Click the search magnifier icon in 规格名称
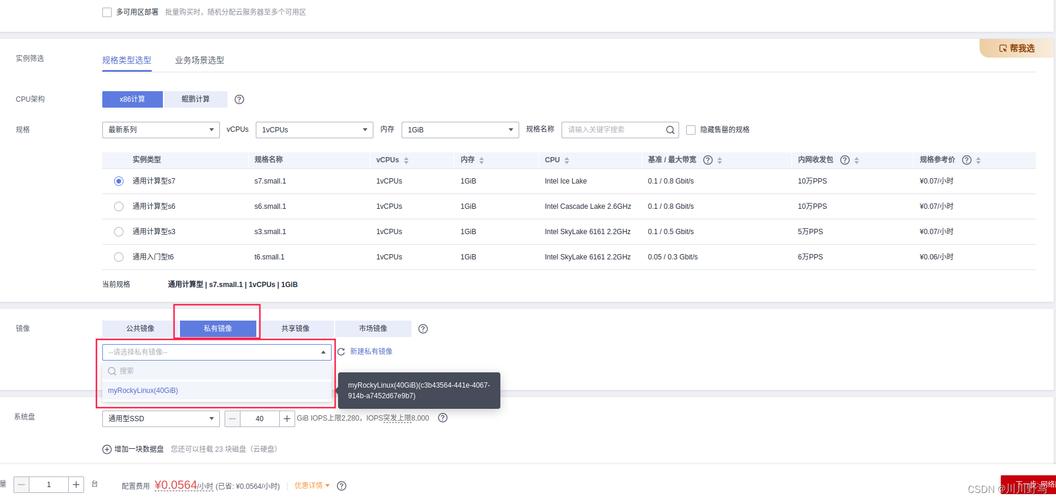1056x500 pixels. [671, 129]
